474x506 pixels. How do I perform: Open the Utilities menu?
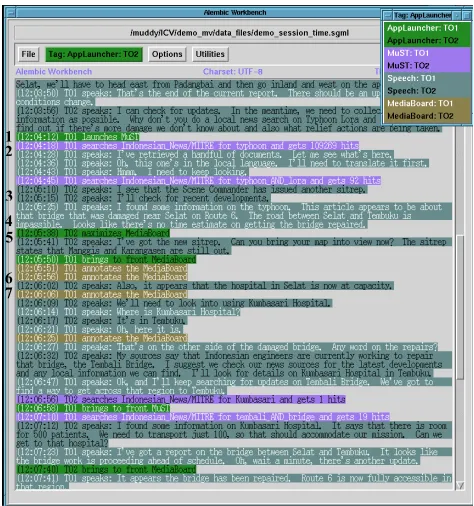tap(210, 54)
